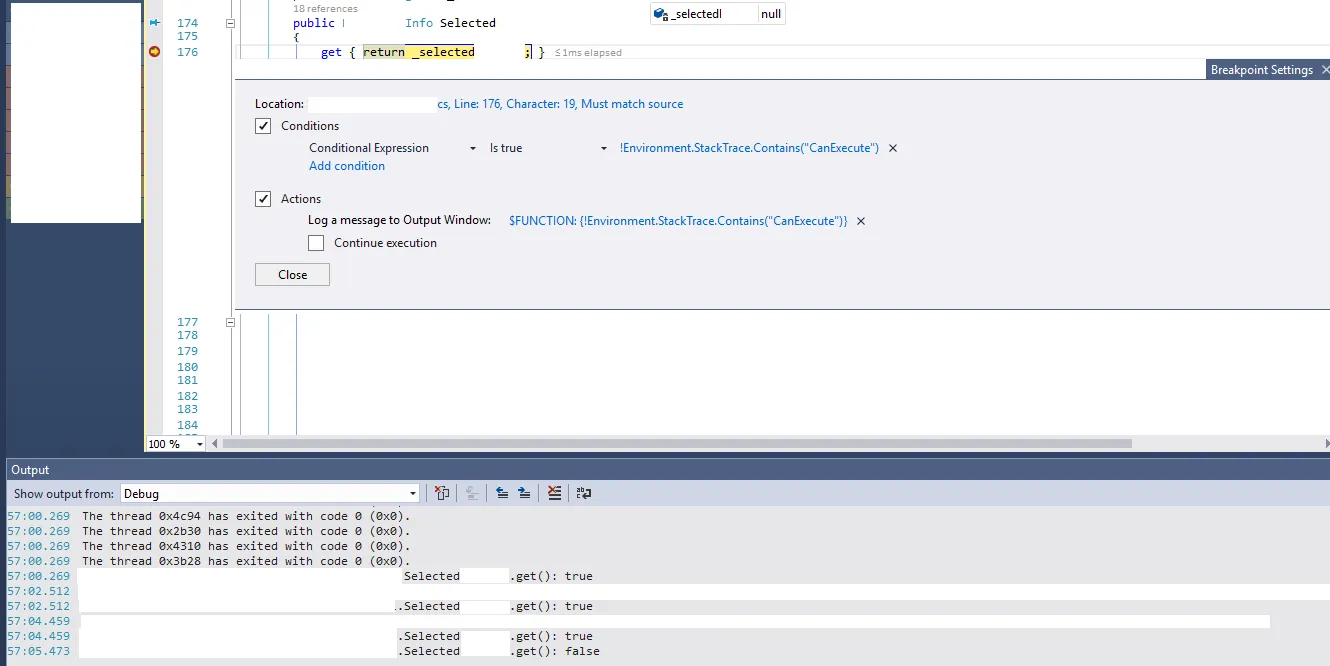Click output line 'thread 0x3b28 has exited'
The image size is (1330, 666).
246,561
